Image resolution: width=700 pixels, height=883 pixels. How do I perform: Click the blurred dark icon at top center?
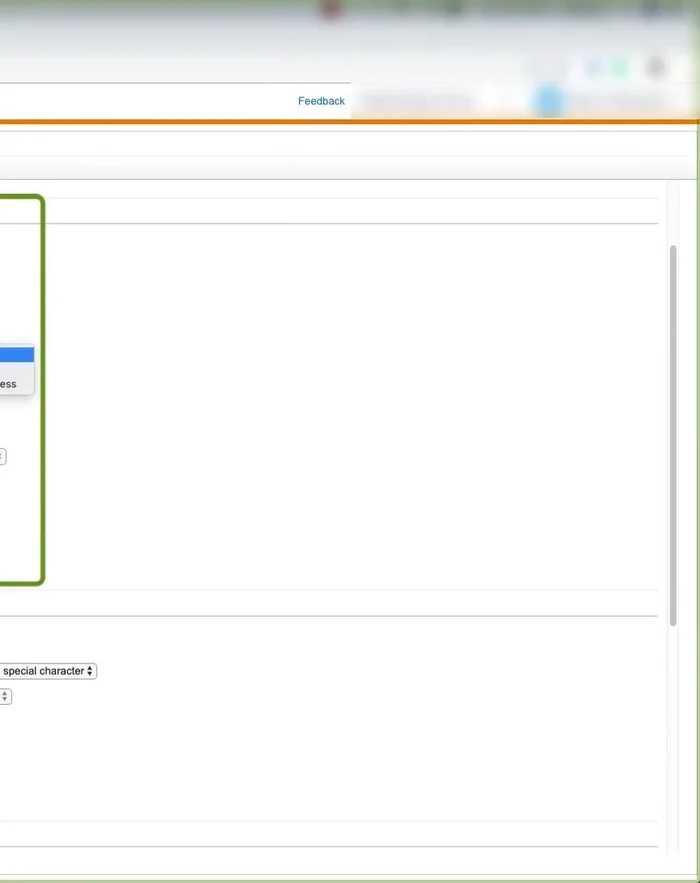(453, 10)
